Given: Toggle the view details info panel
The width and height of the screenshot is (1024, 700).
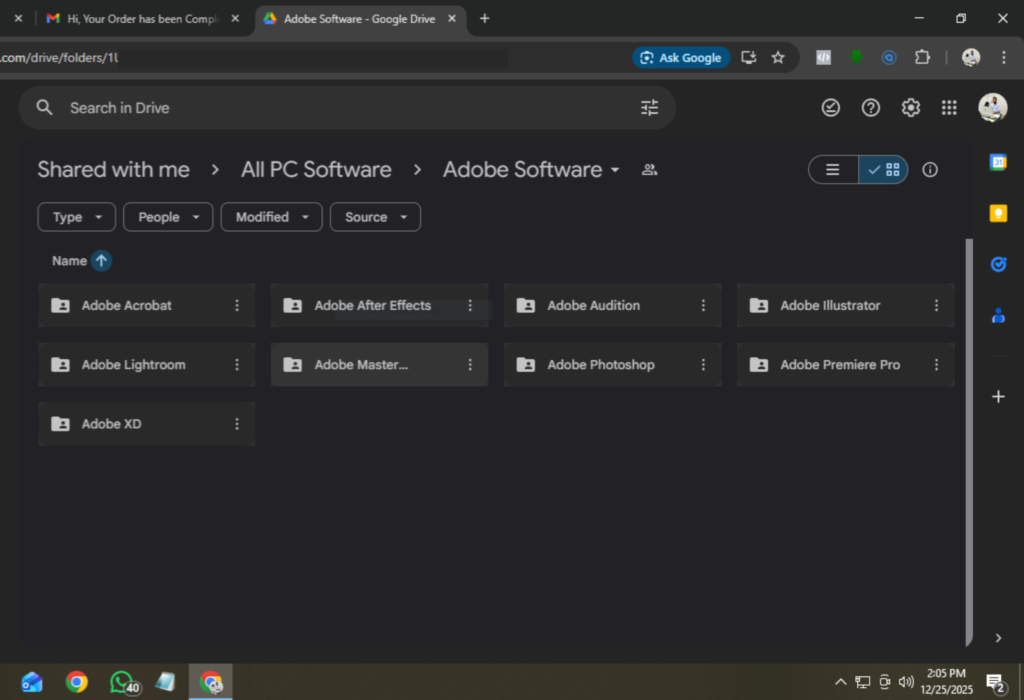Looking at the screenshot, I should 930,170.
